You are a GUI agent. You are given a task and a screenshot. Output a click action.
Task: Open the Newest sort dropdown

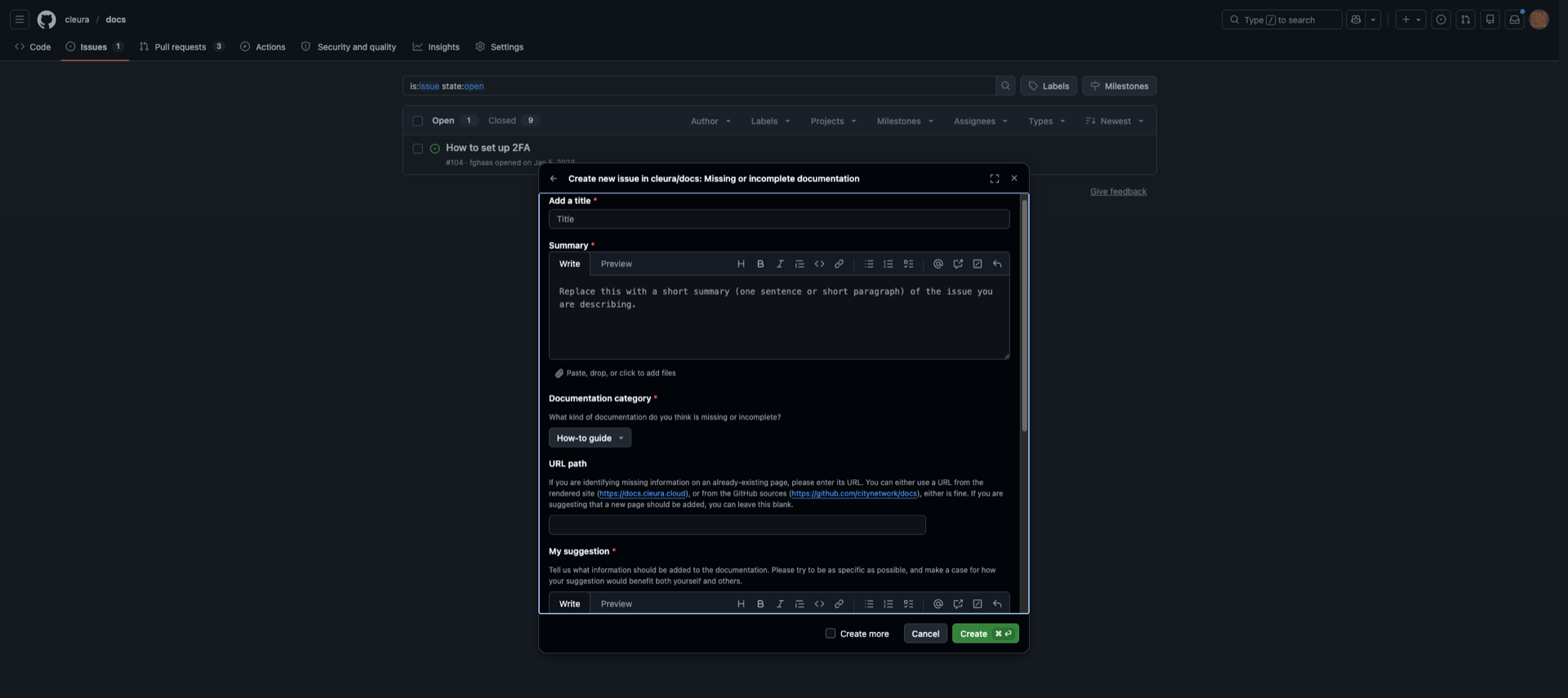pos(1115,121)
